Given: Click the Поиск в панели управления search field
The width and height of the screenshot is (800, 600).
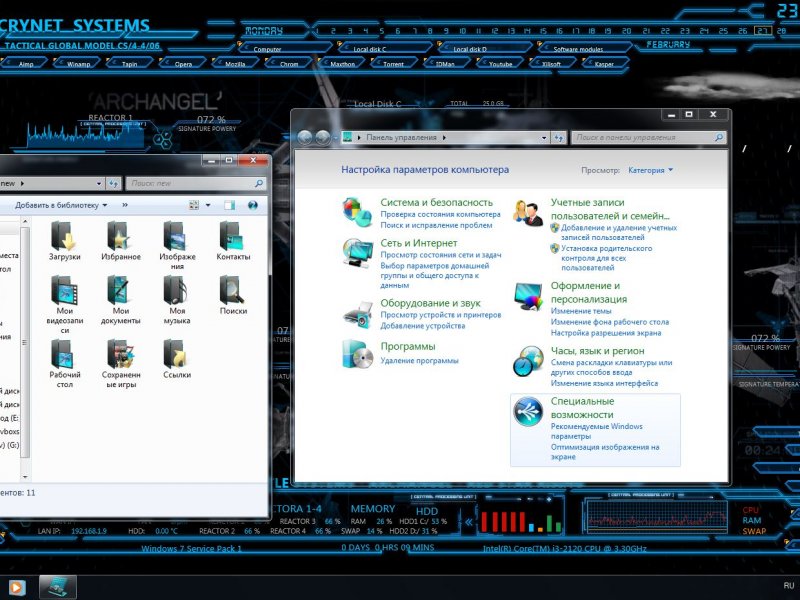Looking at the screenshot, I should [648, 137].
